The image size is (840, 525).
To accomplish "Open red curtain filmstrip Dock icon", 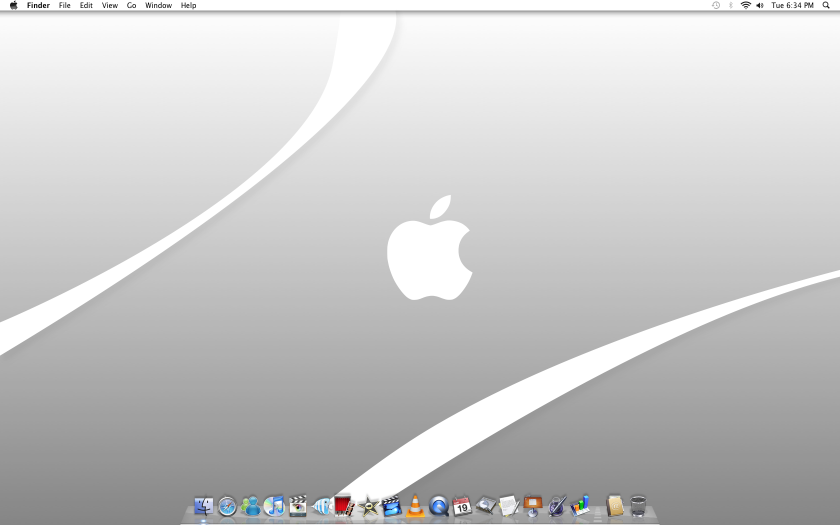I will coord(344,506).
